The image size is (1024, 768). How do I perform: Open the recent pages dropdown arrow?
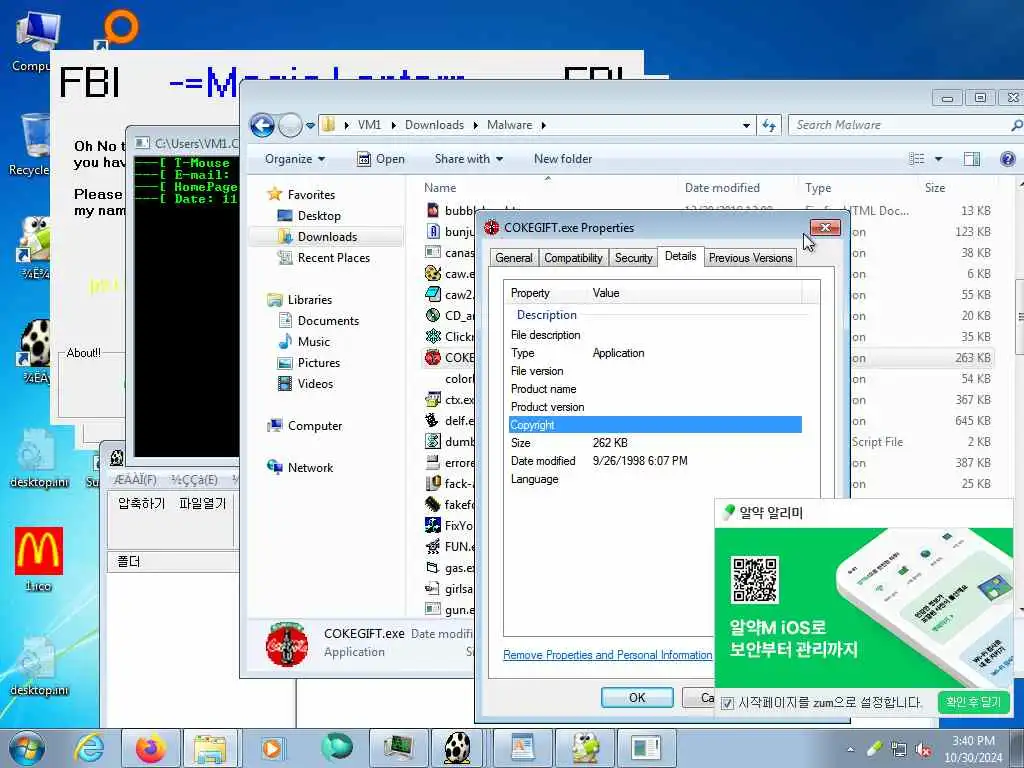pos(310,125)
